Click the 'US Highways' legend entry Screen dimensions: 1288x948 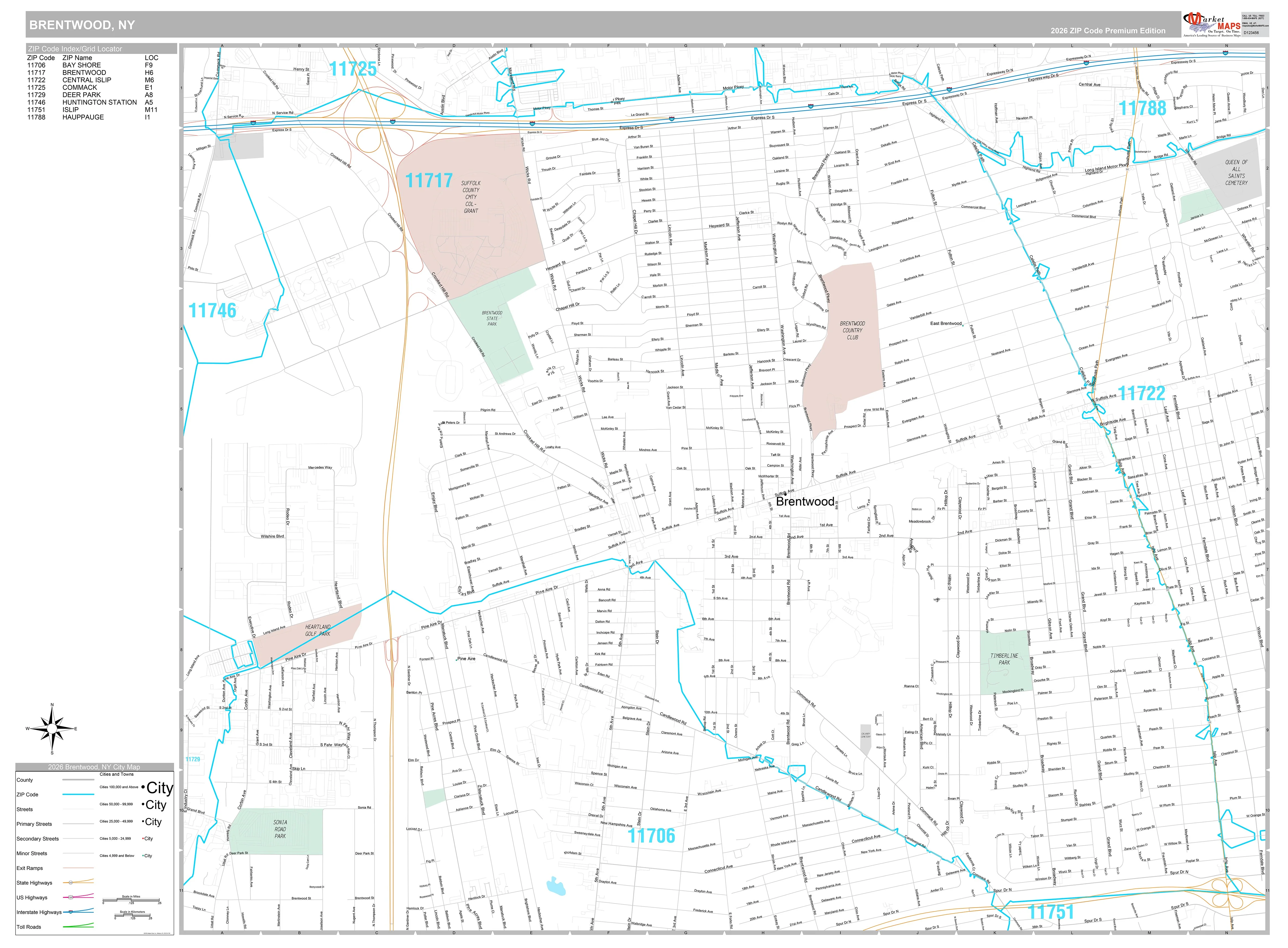click(x=32, y=898)
